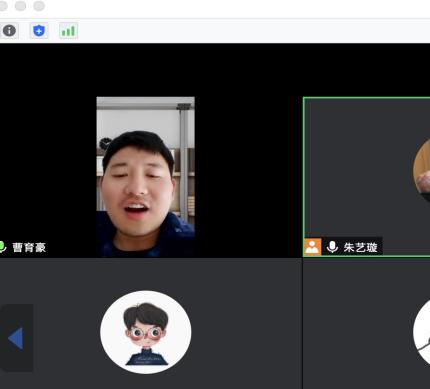This screenshot has width=430, height=389.
Task: Click the black area left of 曹育豪's video
Action: coord(48,167)
